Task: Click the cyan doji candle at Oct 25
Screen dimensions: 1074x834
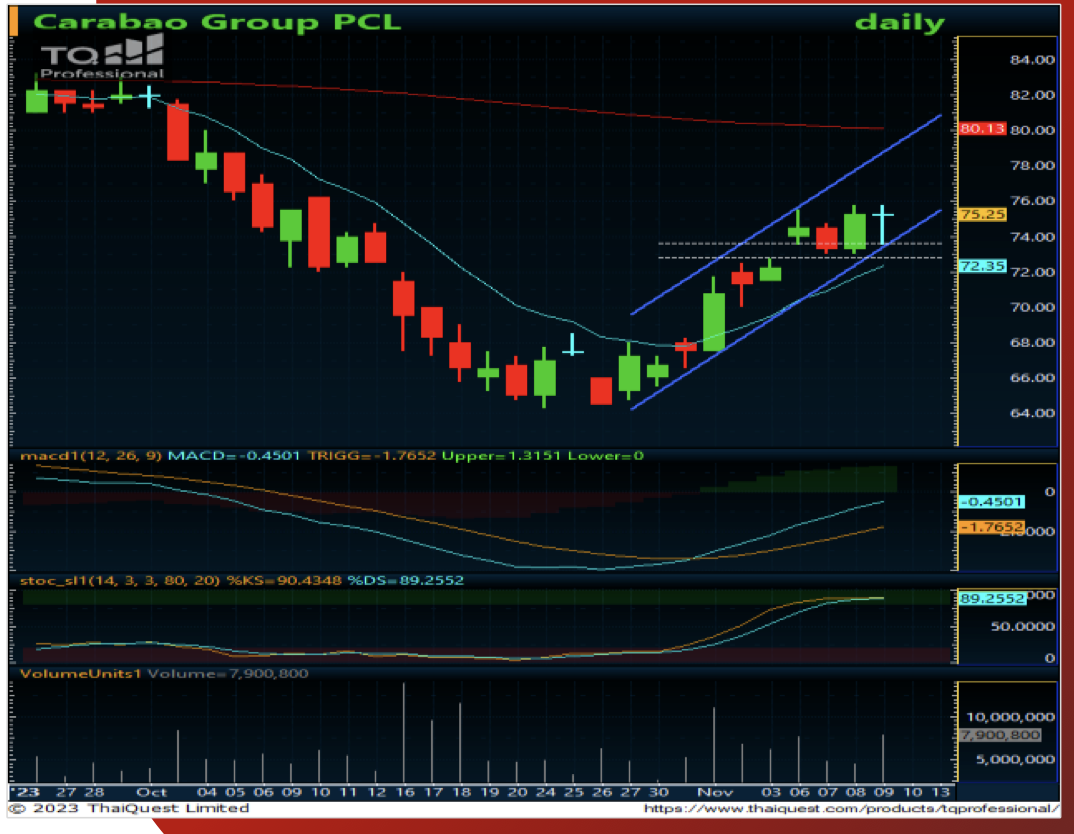Action: (573, 344)
